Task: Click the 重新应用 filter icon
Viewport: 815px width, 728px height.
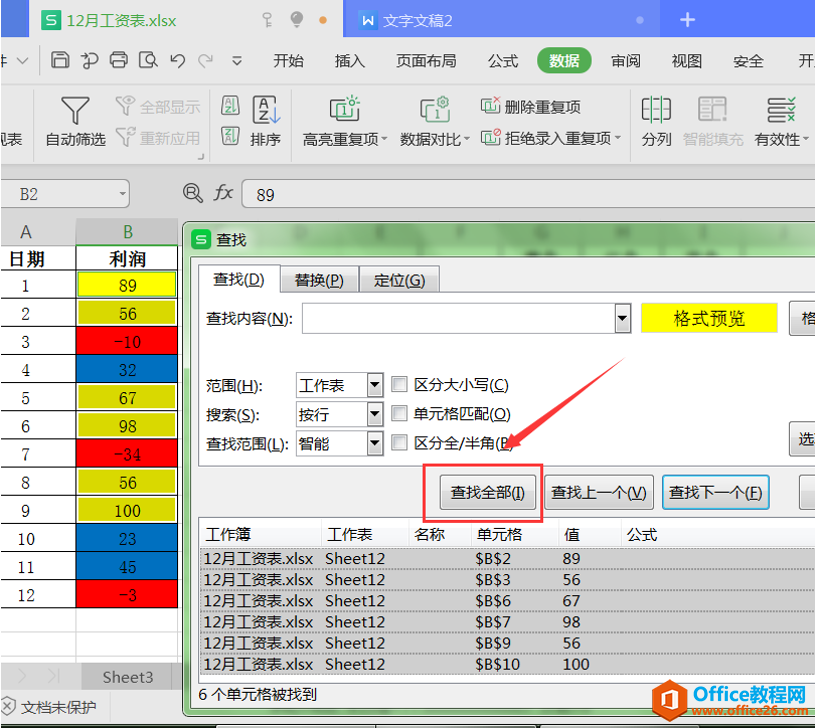Action: point(125,137)
